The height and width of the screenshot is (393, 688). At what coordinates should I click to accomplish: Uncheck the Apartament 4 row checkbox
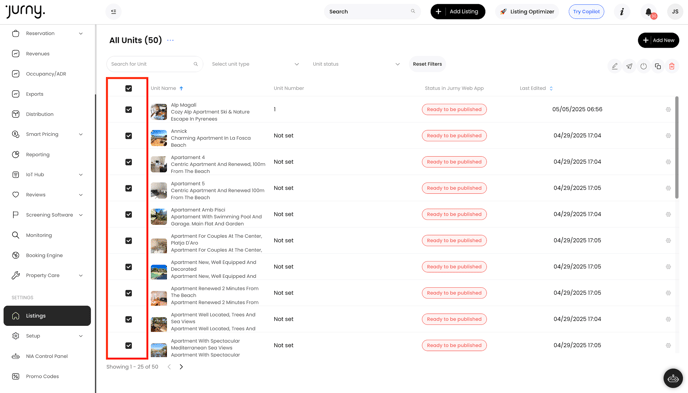[129, 162]
